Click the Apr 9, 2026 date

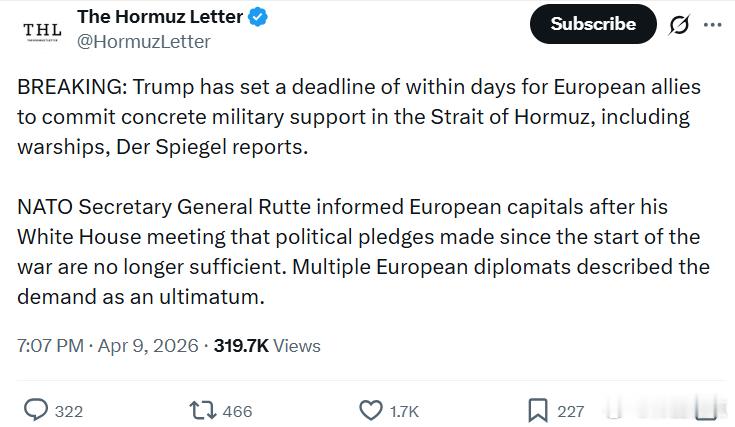coord(148,346)
